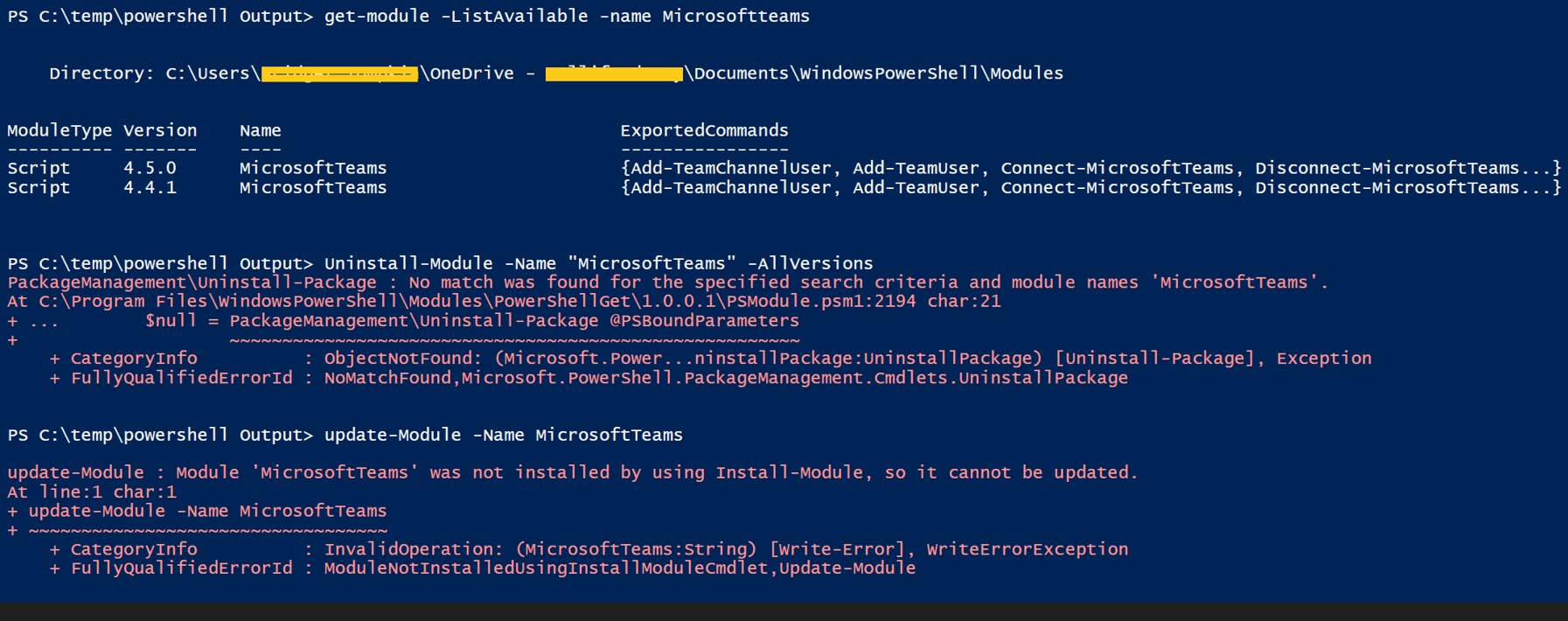The height and width of the screenshot is (621, 1568).
Task: Click the get-module command line text
Action: pyautogui.click(x=567, y=17)
